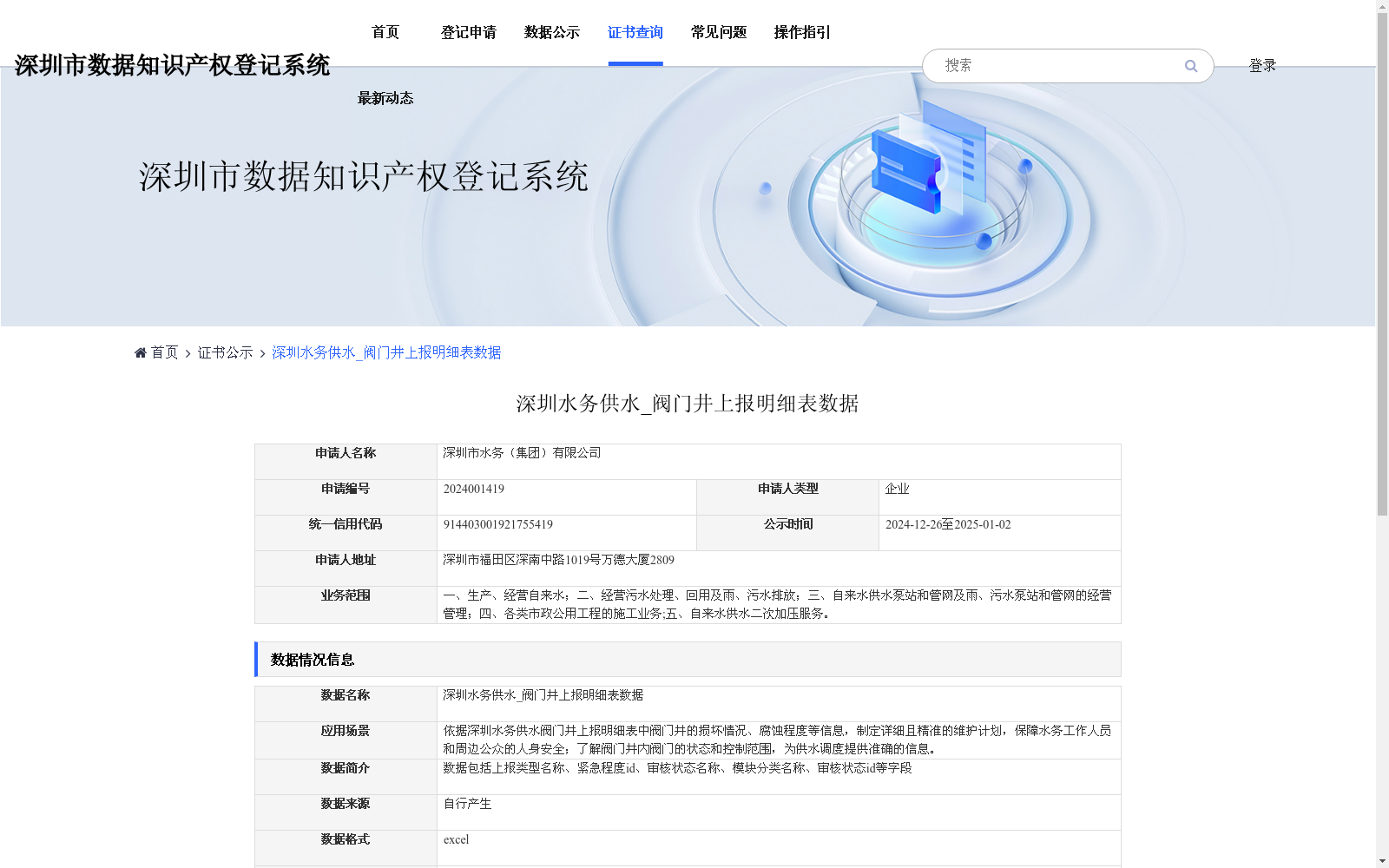Click application number 2024001419

474,489
